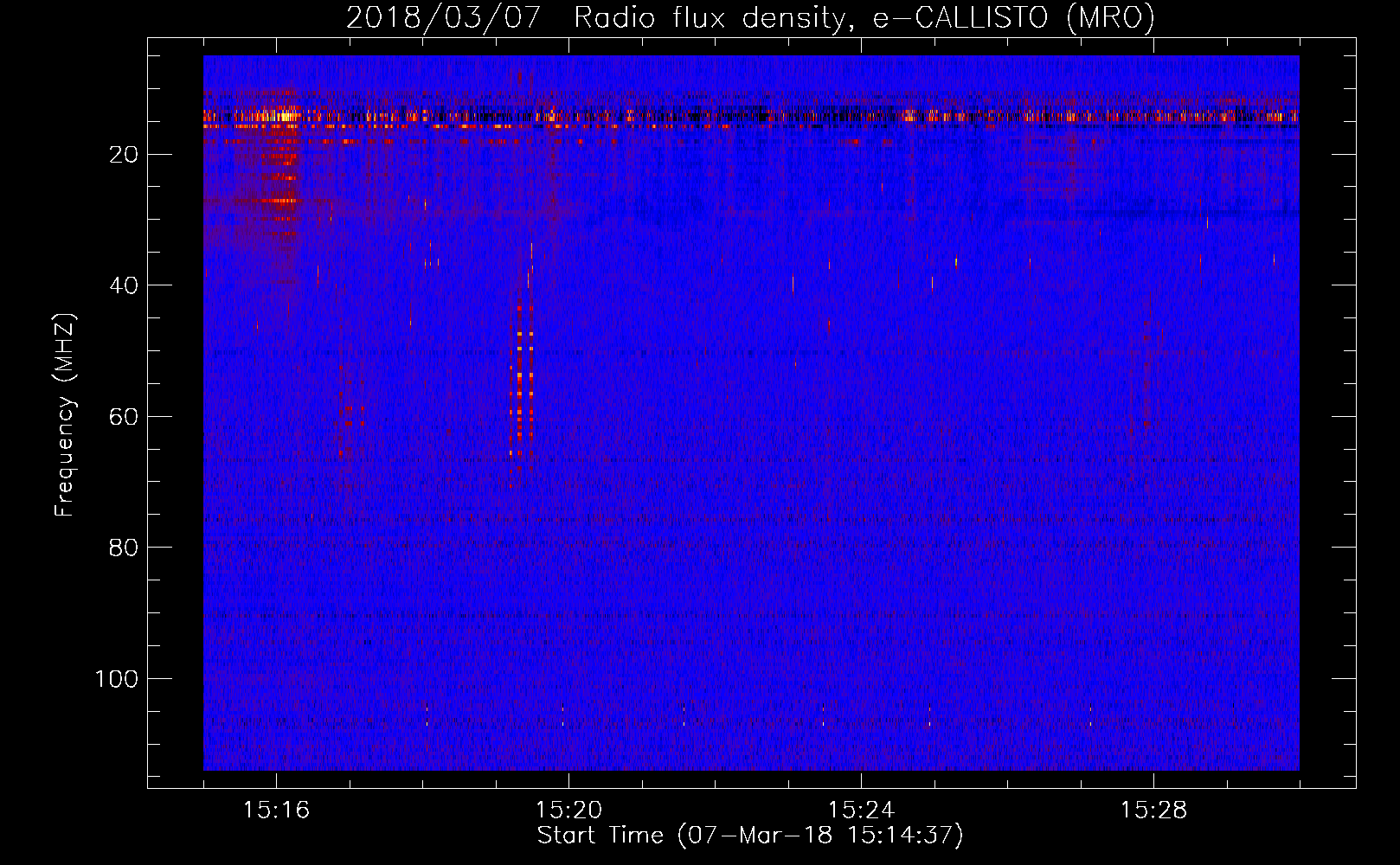Click the 'Frequency (MHZ)' axis label
Viewport: 1400px width, 865px height.
click(x=65, y=414)
